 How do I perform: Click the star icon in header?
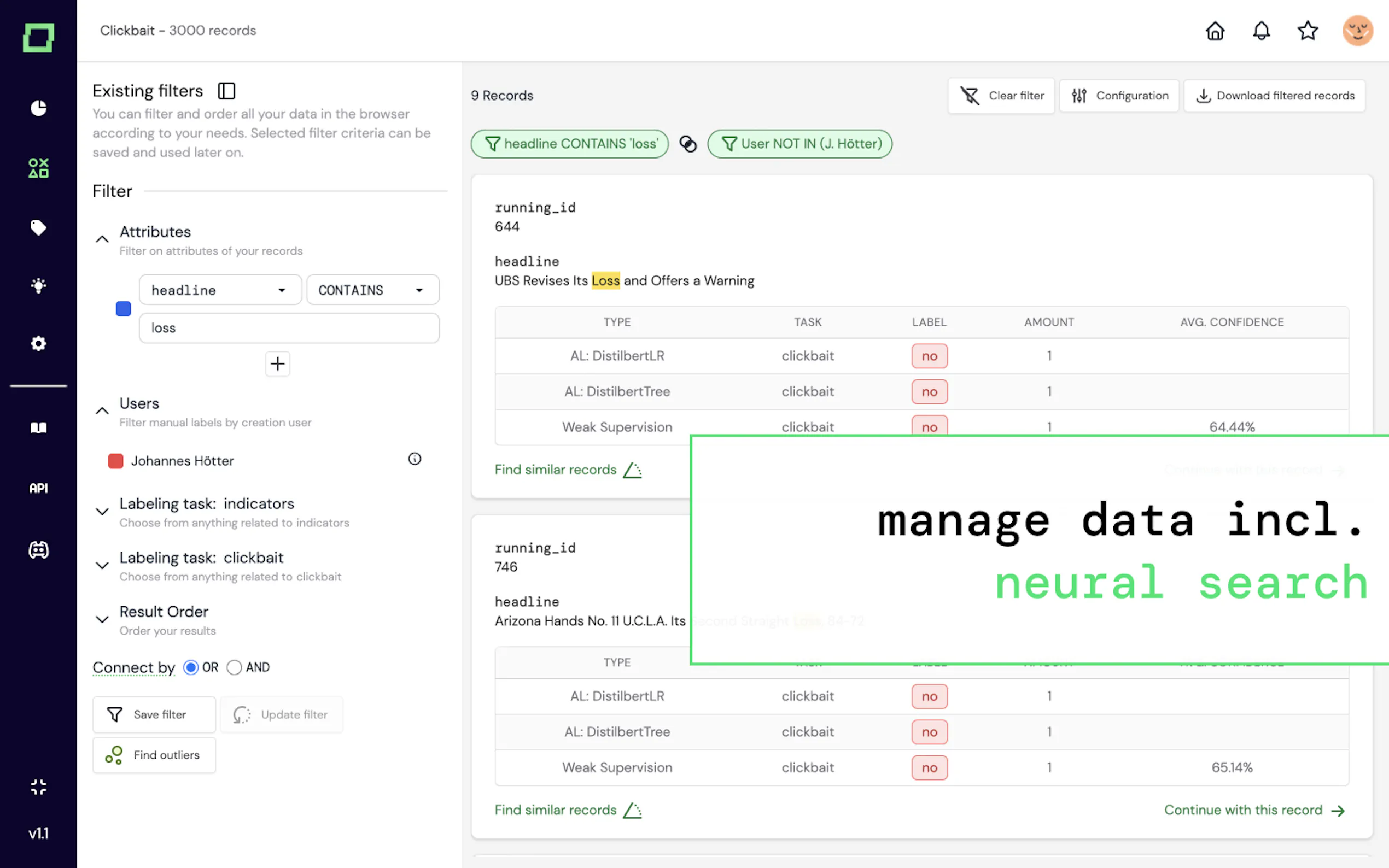tap(1308, 31)
